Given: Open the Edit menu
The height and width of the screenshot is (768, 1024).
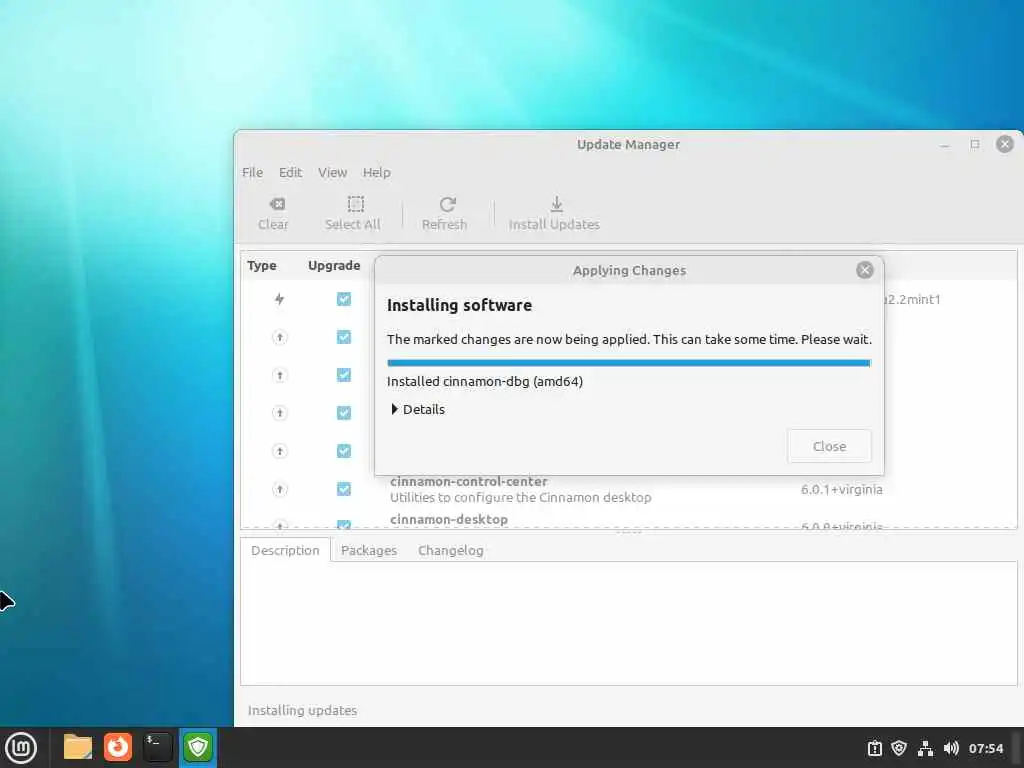Looking at the screenshot, I should coord(290,172).
